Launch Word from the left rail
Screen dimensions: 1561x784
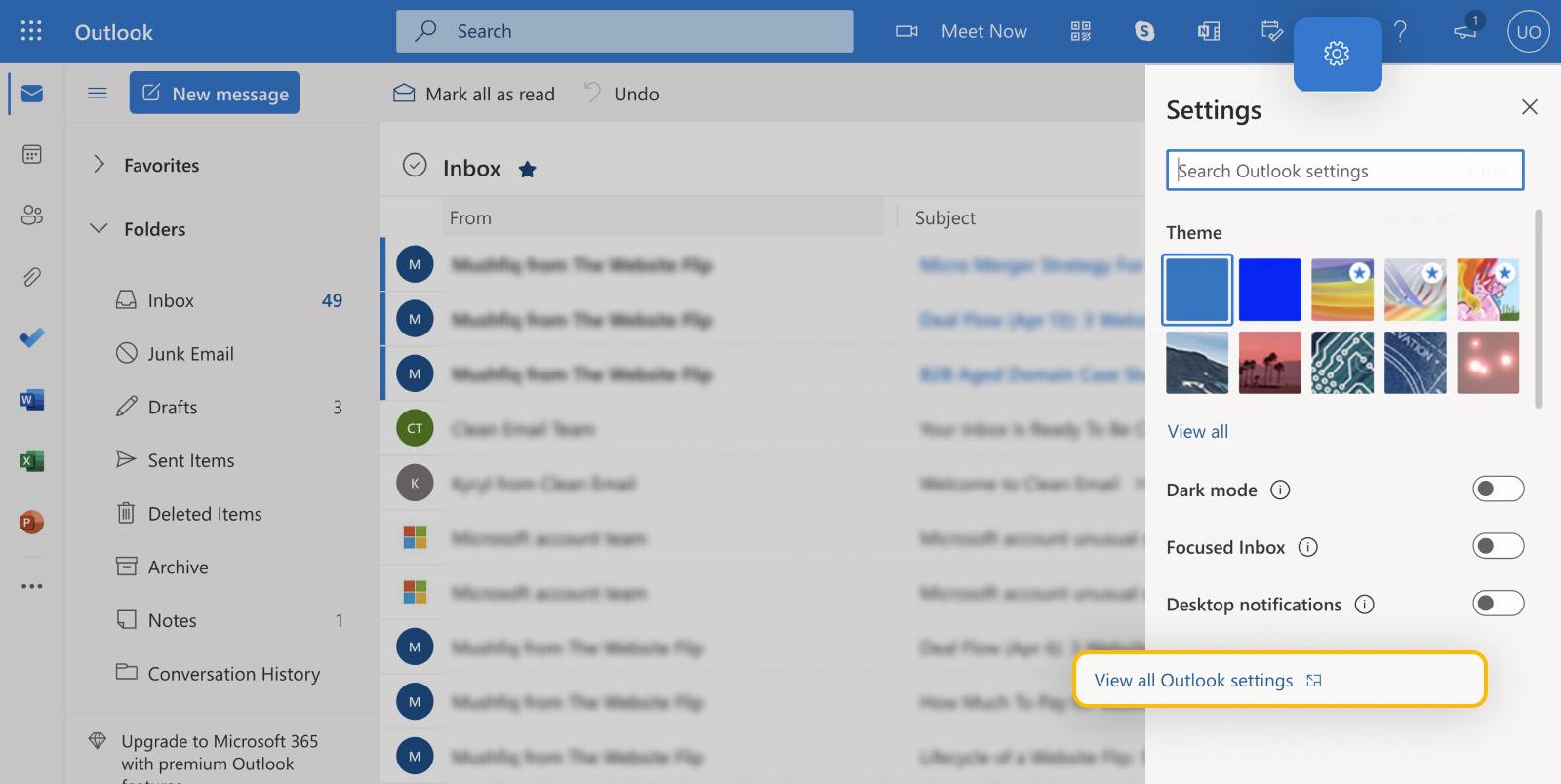32,400
